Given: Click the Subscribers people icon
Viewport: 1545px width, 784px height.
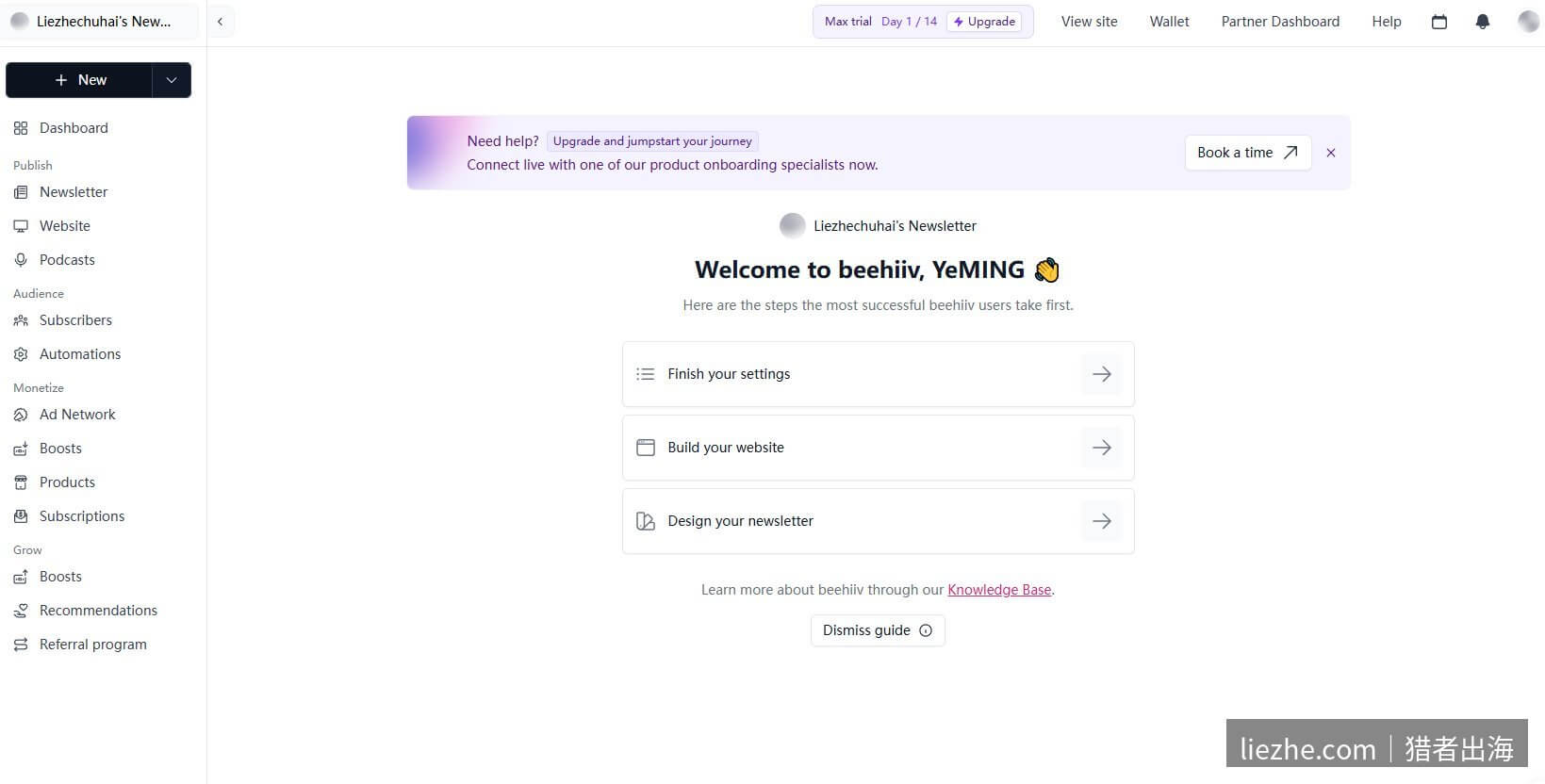Looking at the screenshot, I should [21, 320].
